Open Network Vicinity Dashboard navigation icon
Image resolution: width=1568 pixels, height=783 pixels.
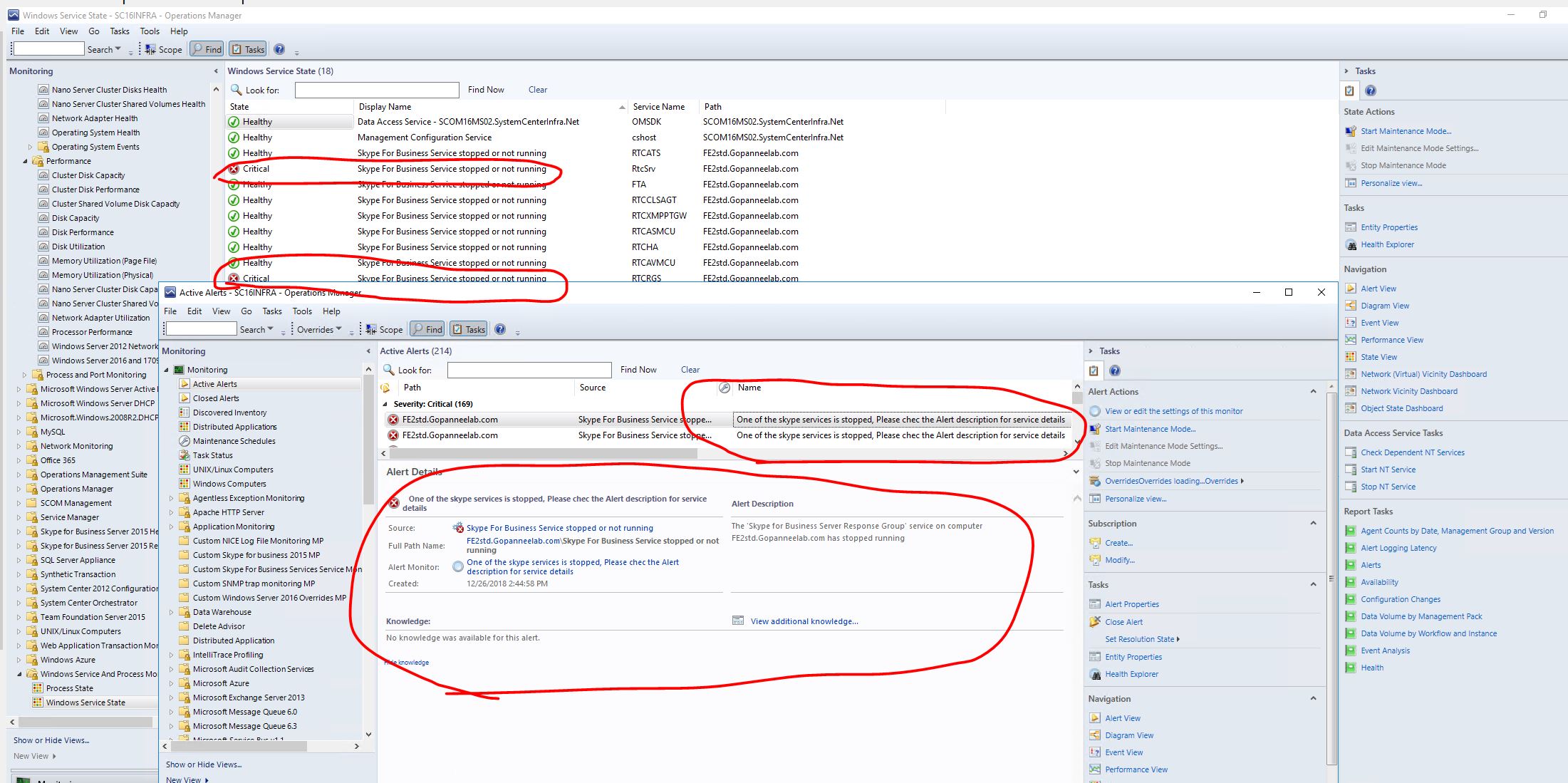[1351, 391]
